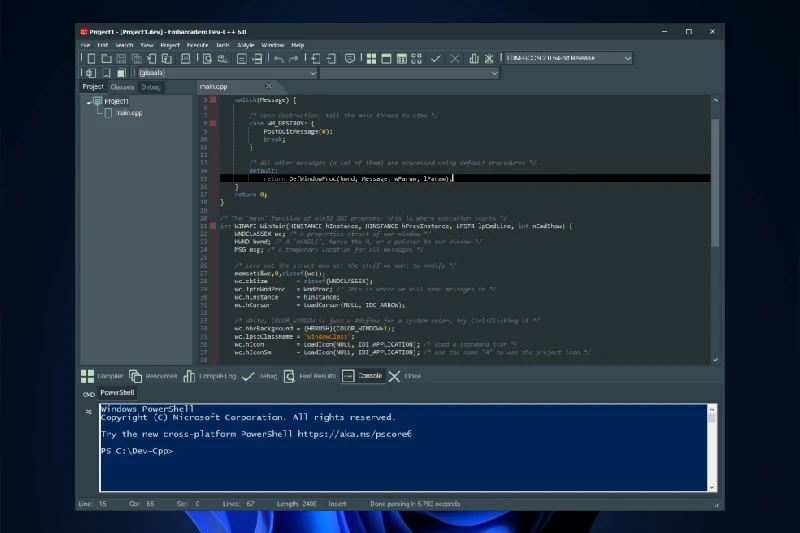Open the (globals) scope dropdown

(312, 73)
